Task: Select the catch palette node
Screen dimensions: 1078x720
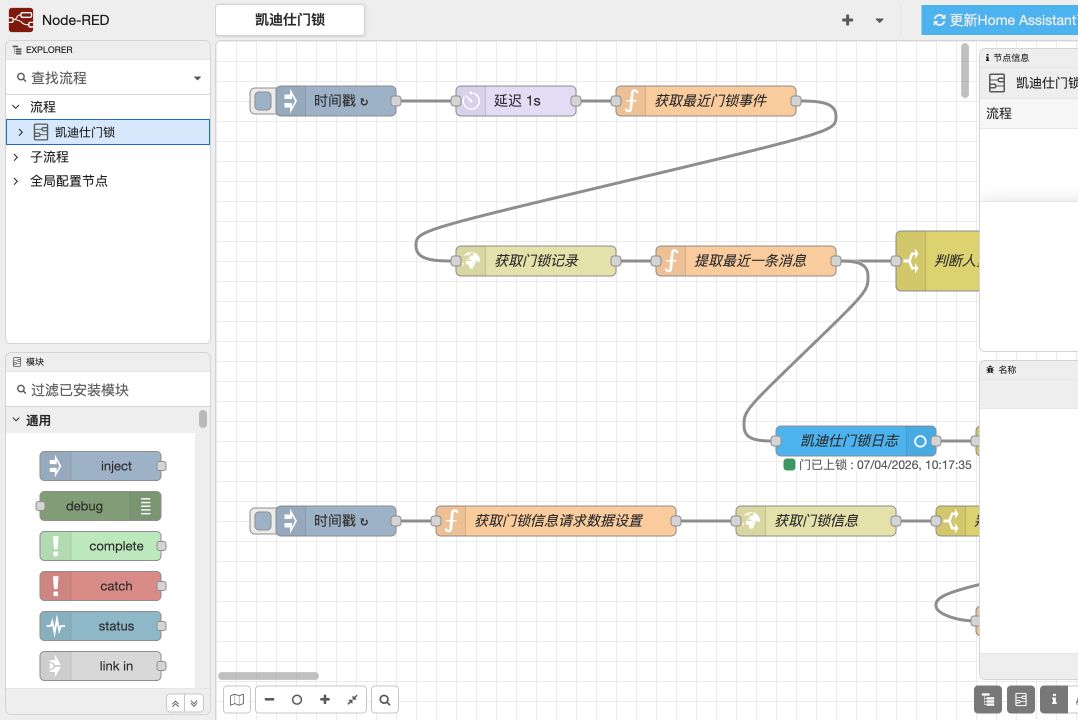Action: click(x=100, y=586)
